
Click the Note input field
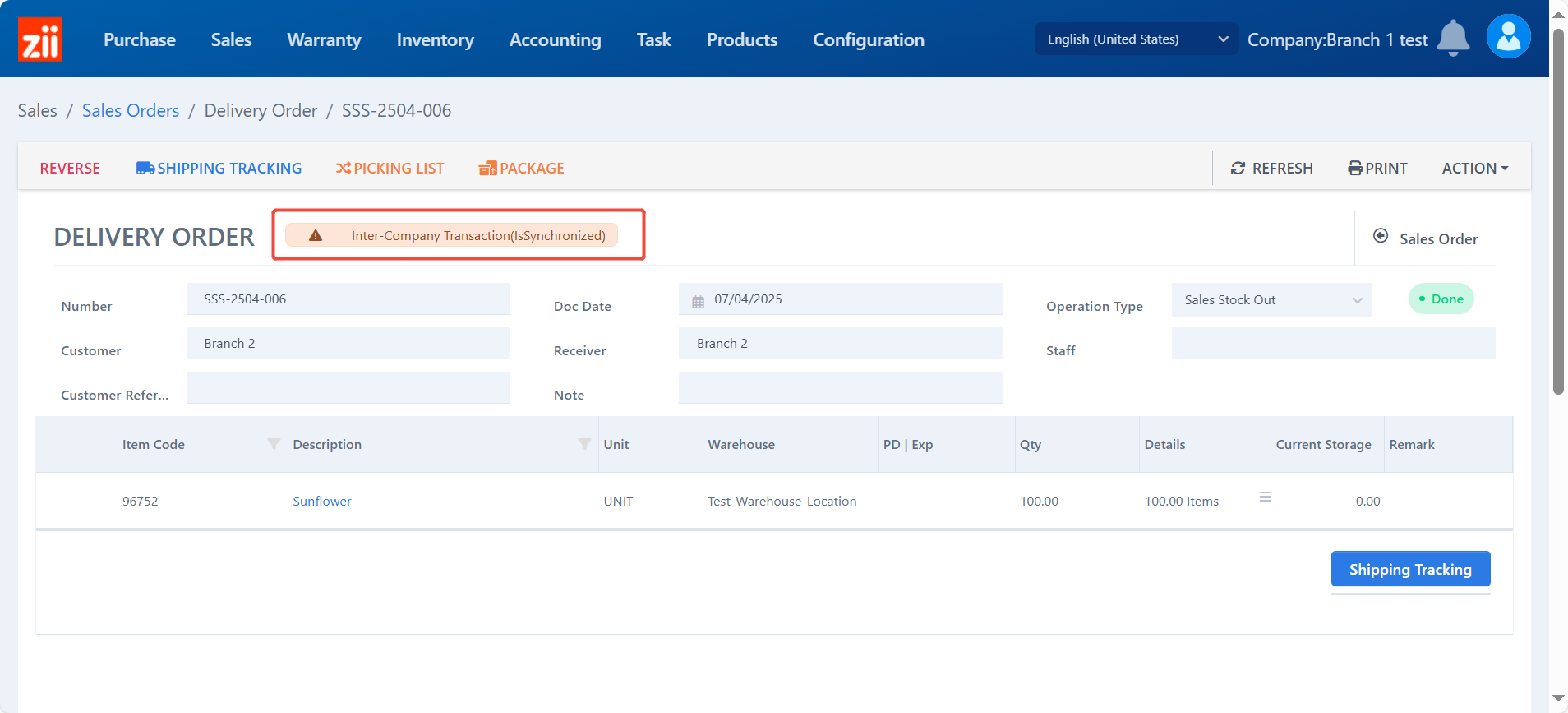coord(840,388)
